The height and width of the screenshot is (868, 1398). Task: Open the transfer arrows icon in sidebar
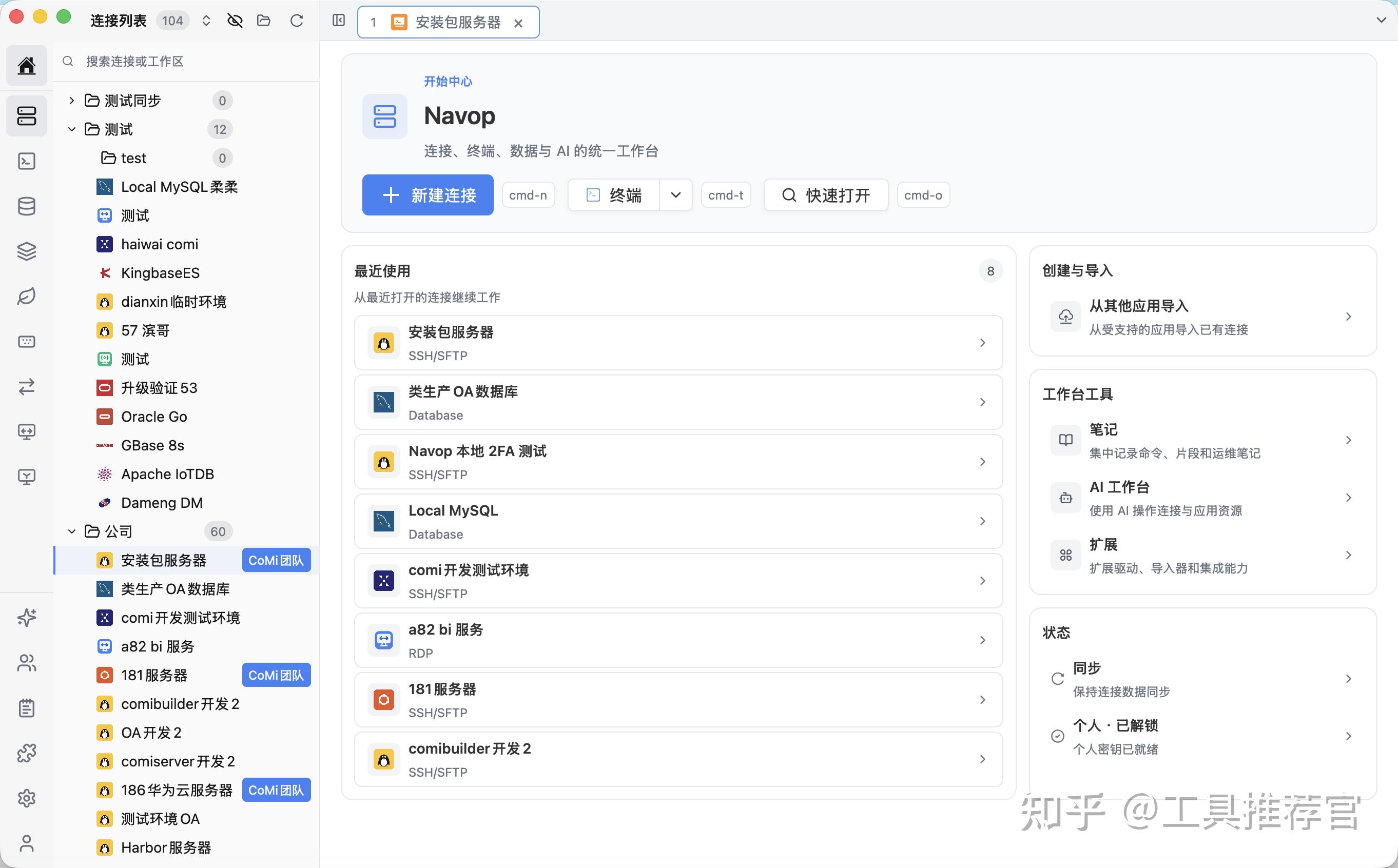point(26,387)
